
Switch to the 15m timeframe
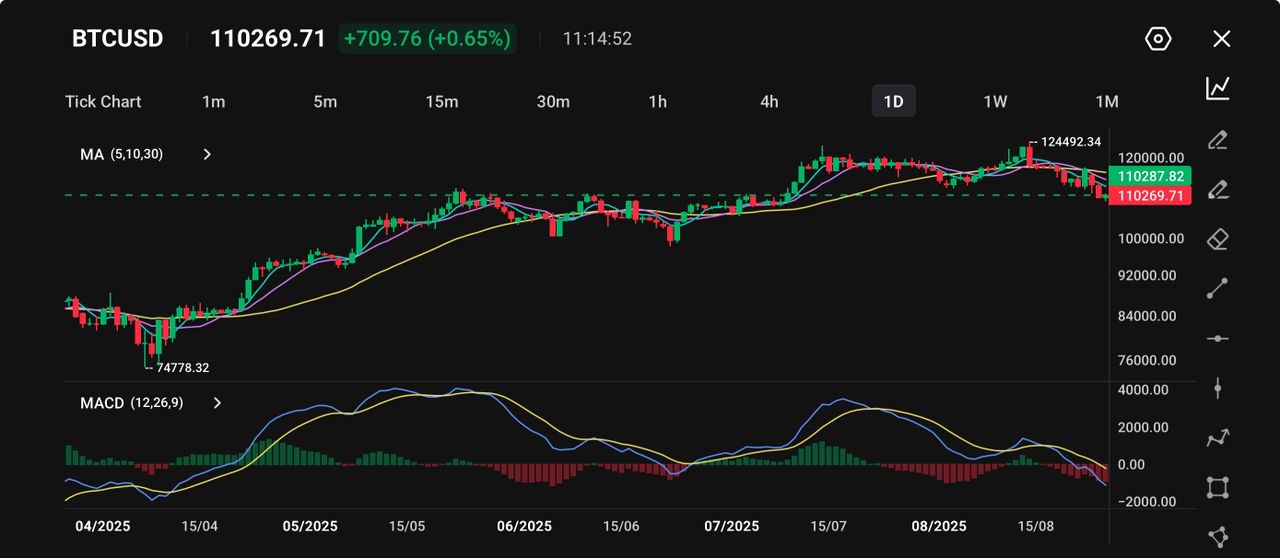[441, 101]
